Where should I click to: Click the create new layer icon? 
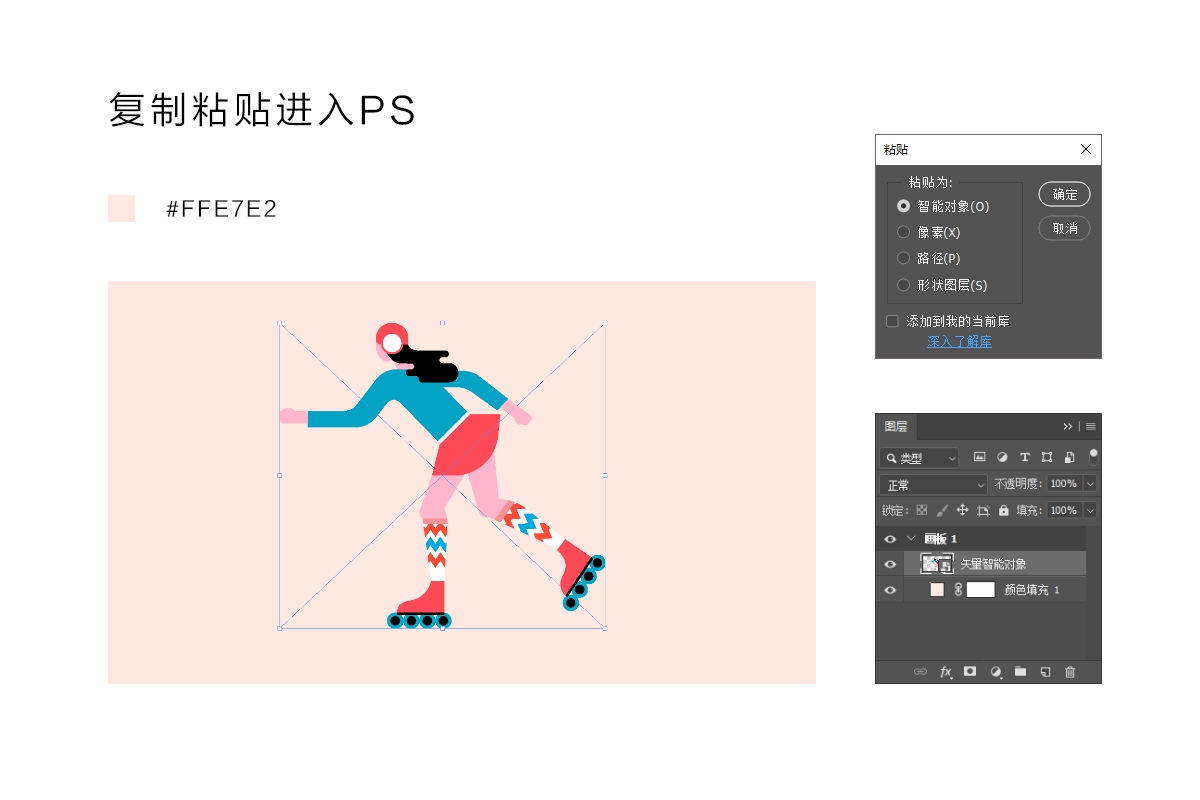[x=1045, y=672]
